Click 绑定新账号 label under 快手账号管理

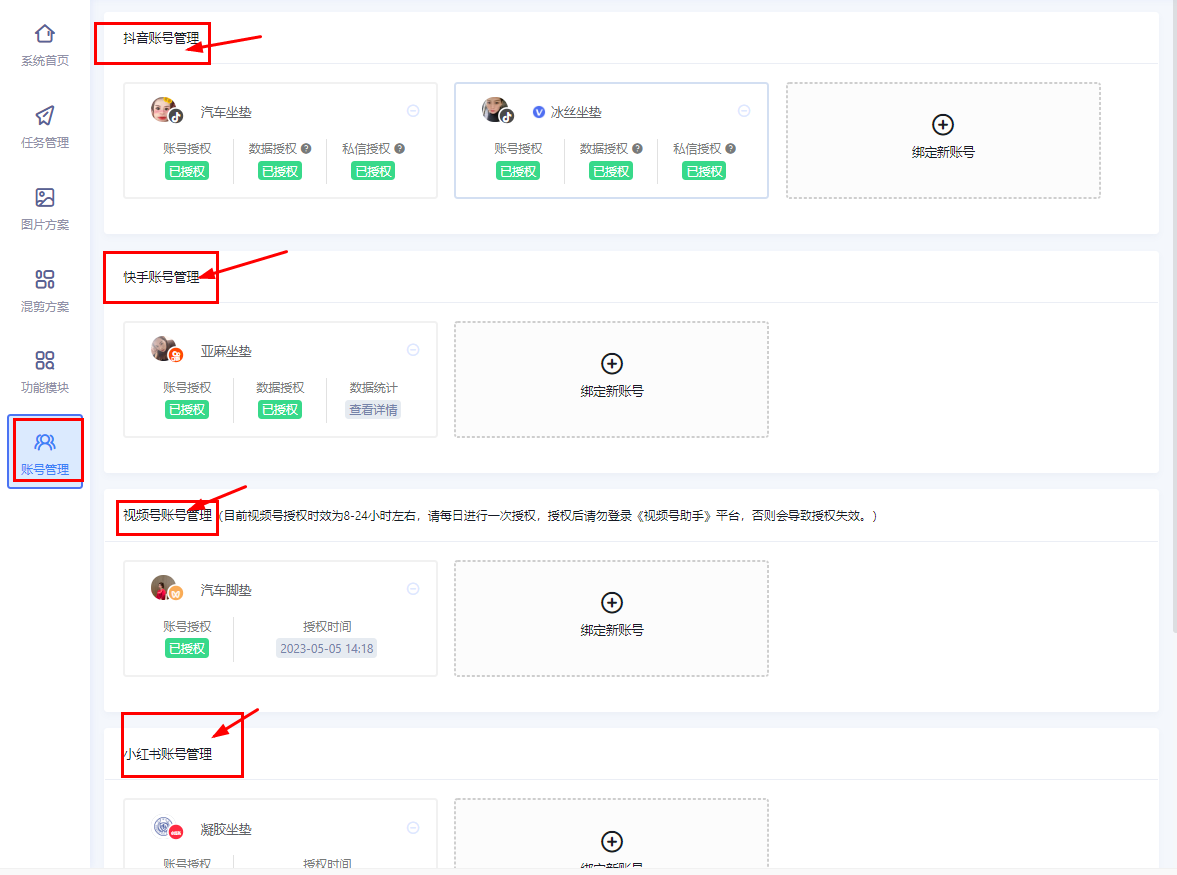612,391
